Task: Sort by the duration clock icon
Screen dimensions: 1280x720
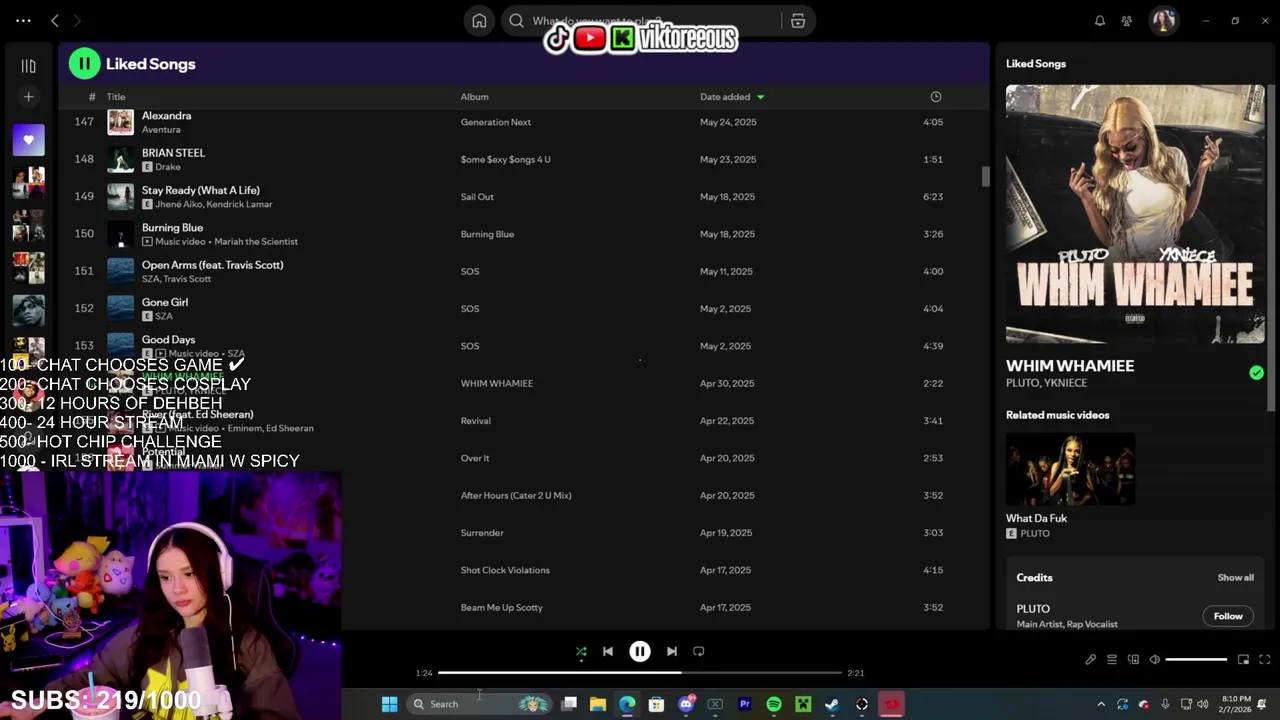Action: click(x=936, y=97)
